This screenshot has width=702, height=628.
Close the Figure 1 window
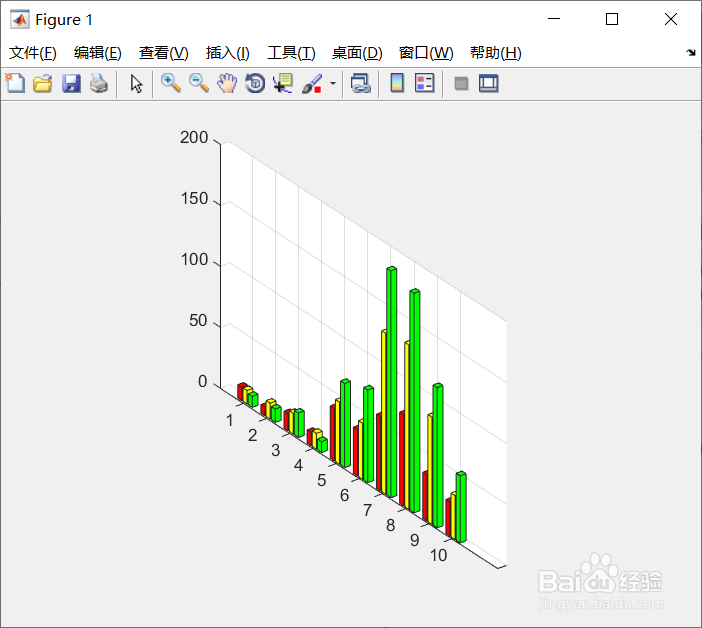click(671, 19)
